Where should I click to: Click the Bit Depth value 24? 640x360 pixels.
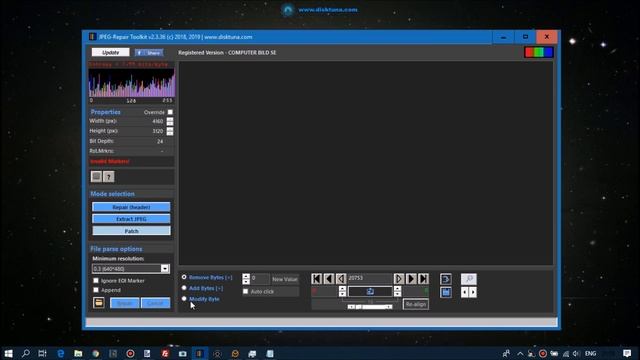[x=160, y=141]
